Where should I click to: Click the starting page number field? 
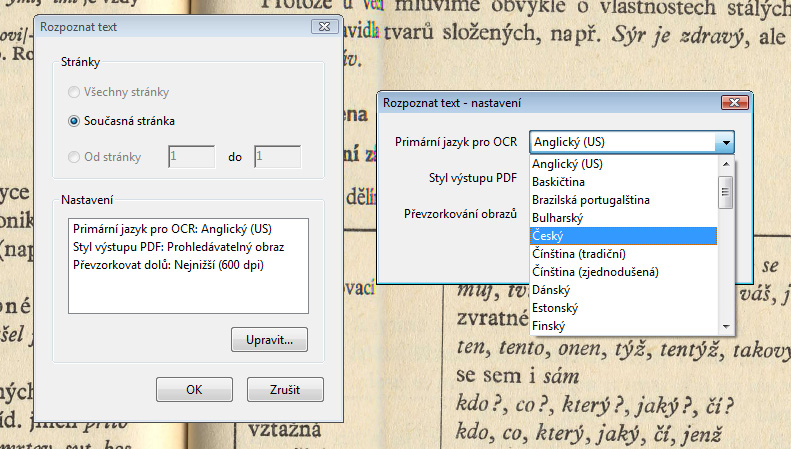pyautogui.click(x=191, y=157)
